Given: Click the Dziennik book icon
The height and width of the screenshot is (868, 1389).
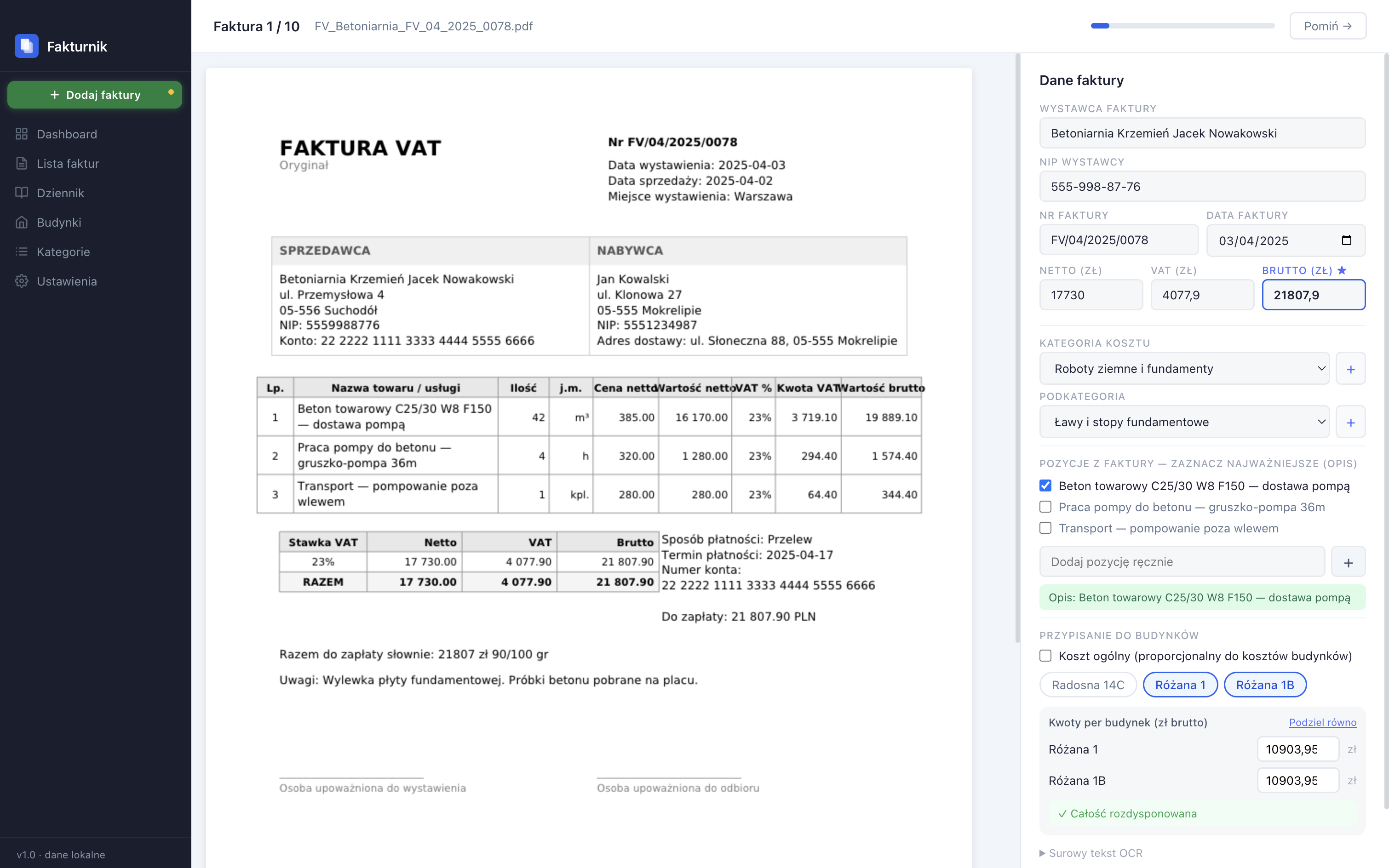Looking at the screenshot, I should pyautogui.click(x=22, y=193).
